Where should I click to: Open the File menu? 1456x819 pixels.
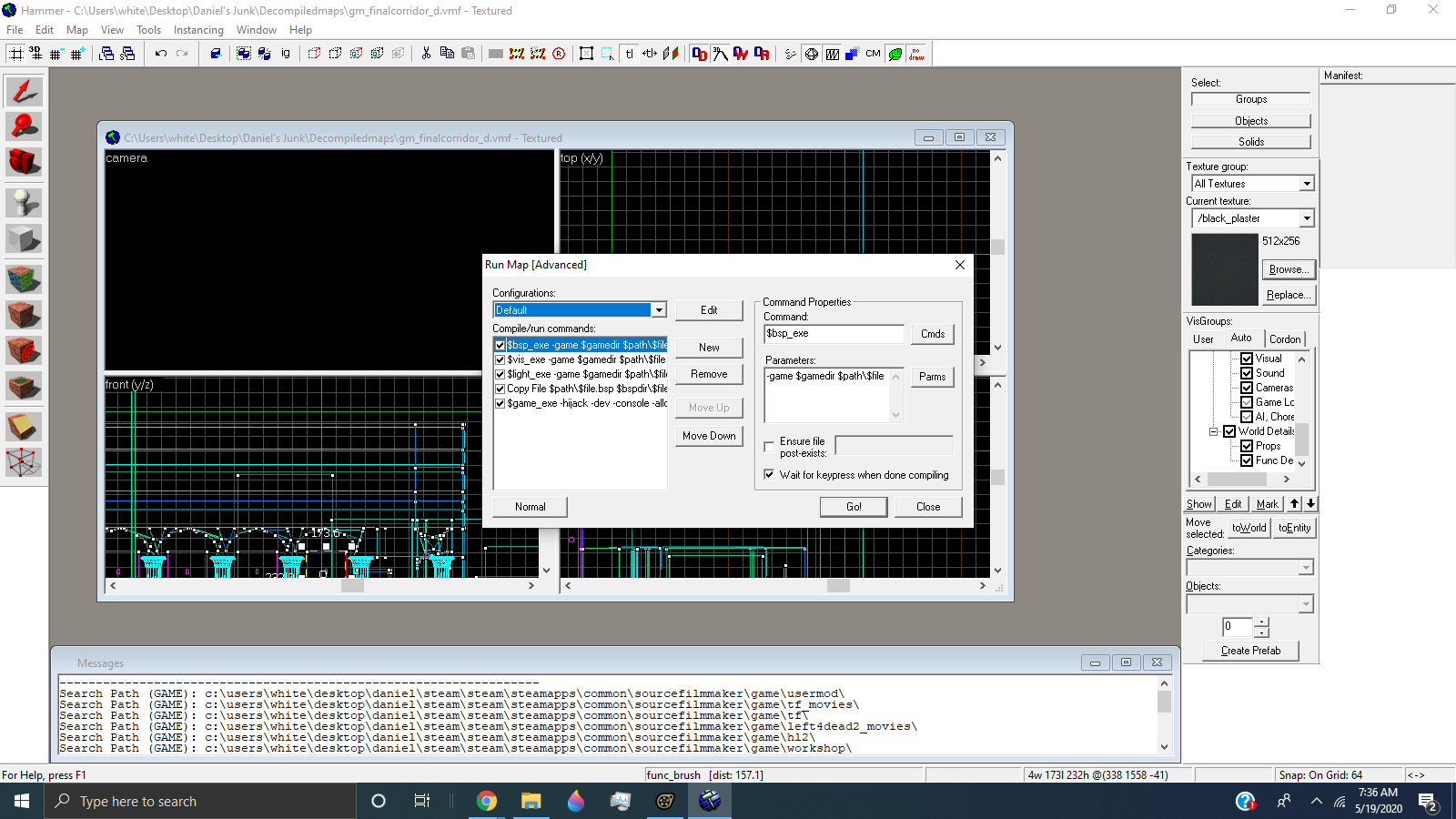point(15,30)
